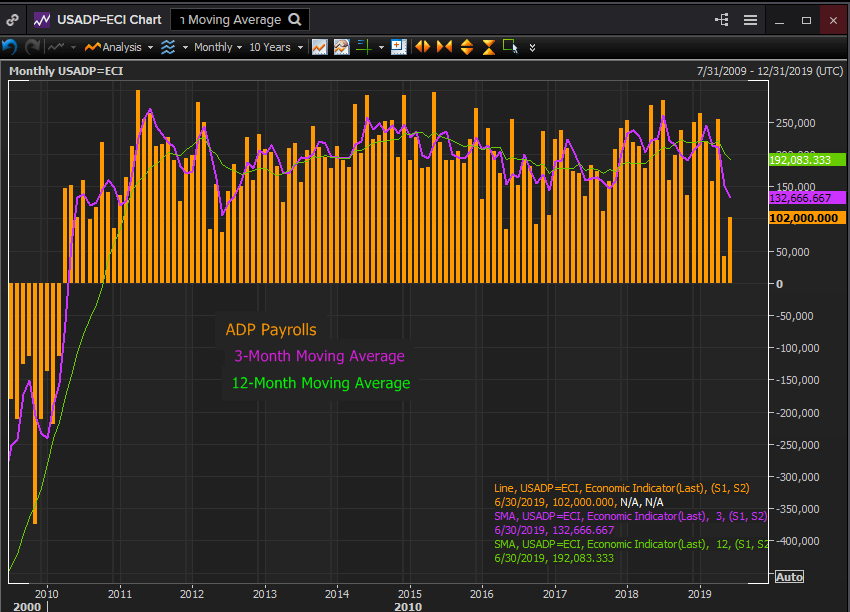
Task: Open the 10 Years range dropdown
Action: pos(275,47)
